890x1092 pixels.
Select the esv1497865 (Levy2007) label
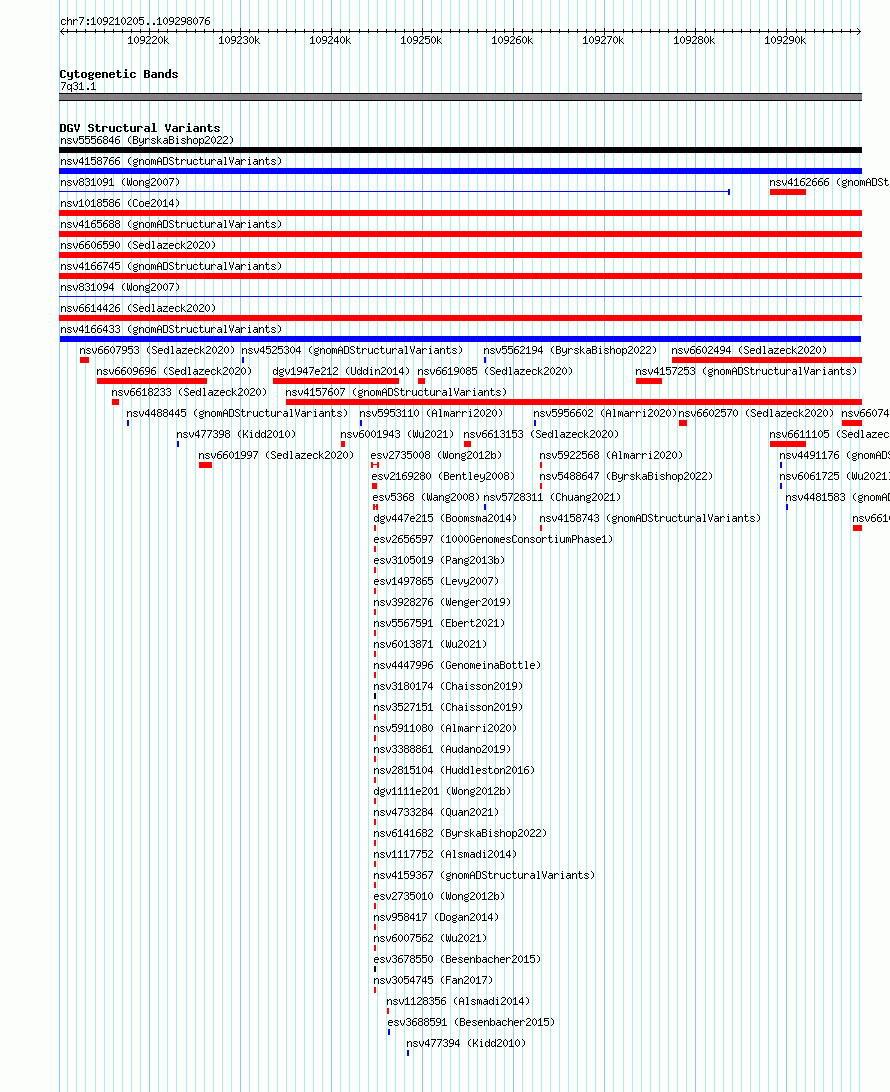tap(437, 581)
